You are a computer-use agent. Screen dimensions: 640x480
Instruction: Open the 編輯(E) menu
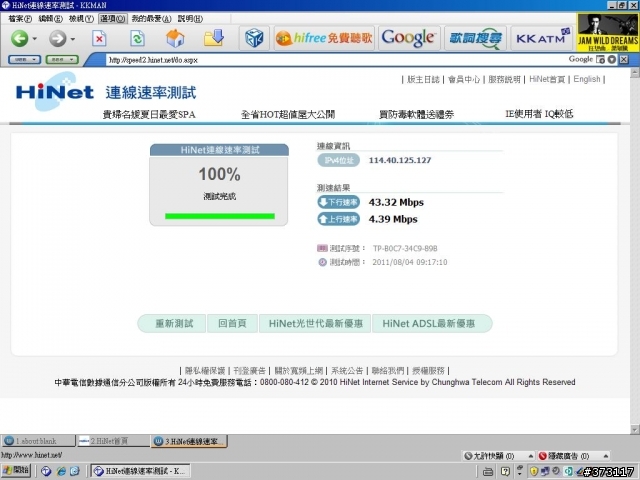50,19
